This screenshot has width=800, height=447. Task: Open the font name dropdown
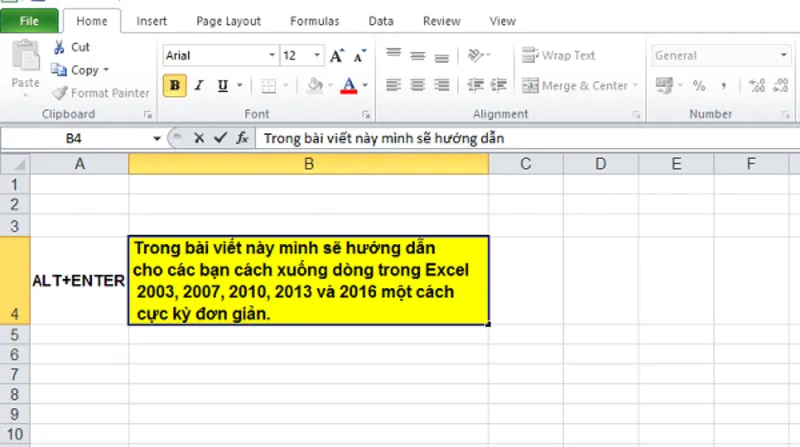click(272, 55)
